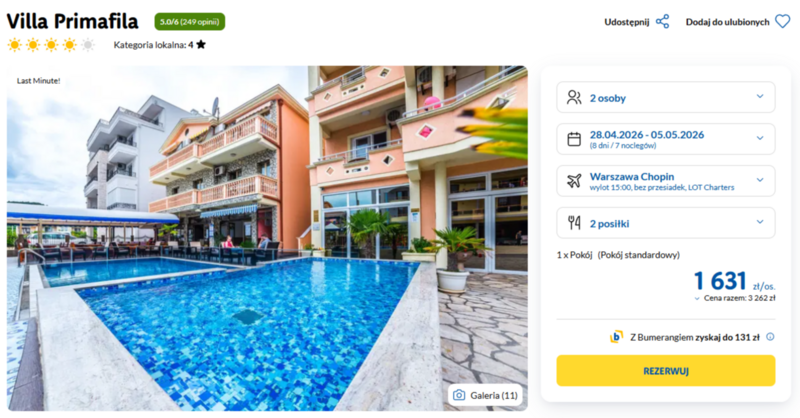The width and height of the screenshot is (800, 418).
Task: Open the Galeria (11) photo gallery
Action: click(x=485, y=395)
